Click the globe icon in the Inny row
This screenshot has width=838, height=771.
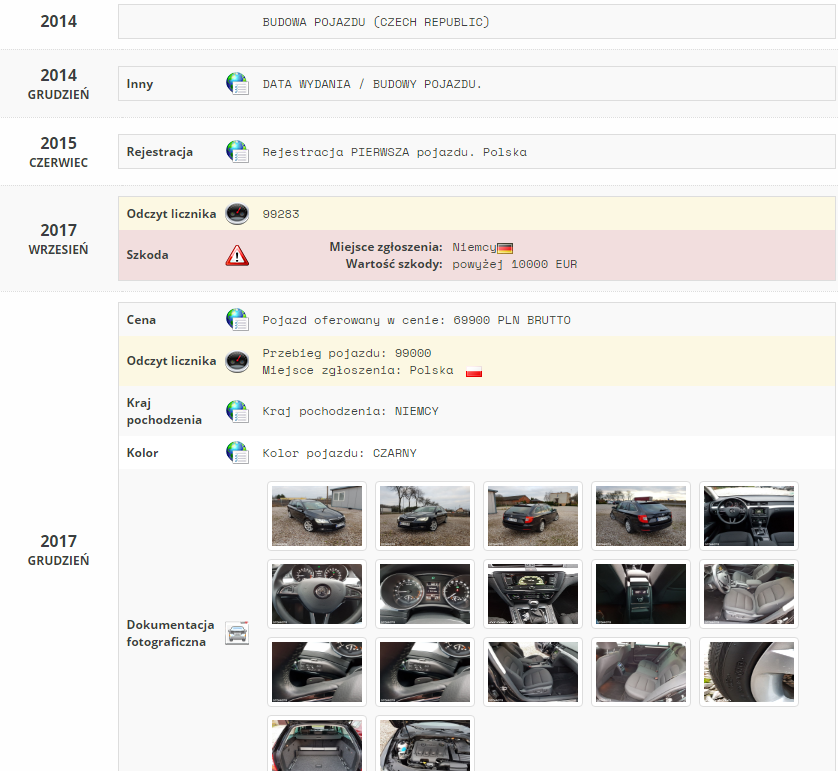coord(237,84)
